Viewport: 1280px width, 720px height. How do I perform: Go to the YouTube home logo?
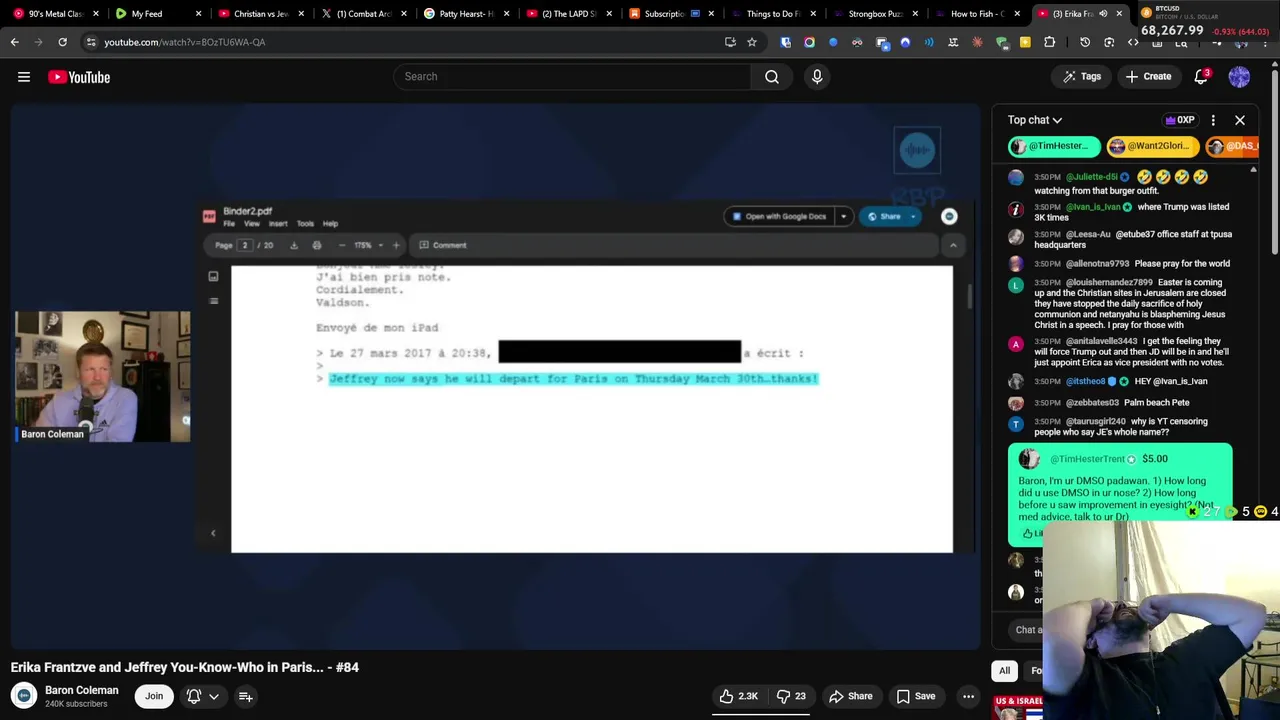pos(79,77)
